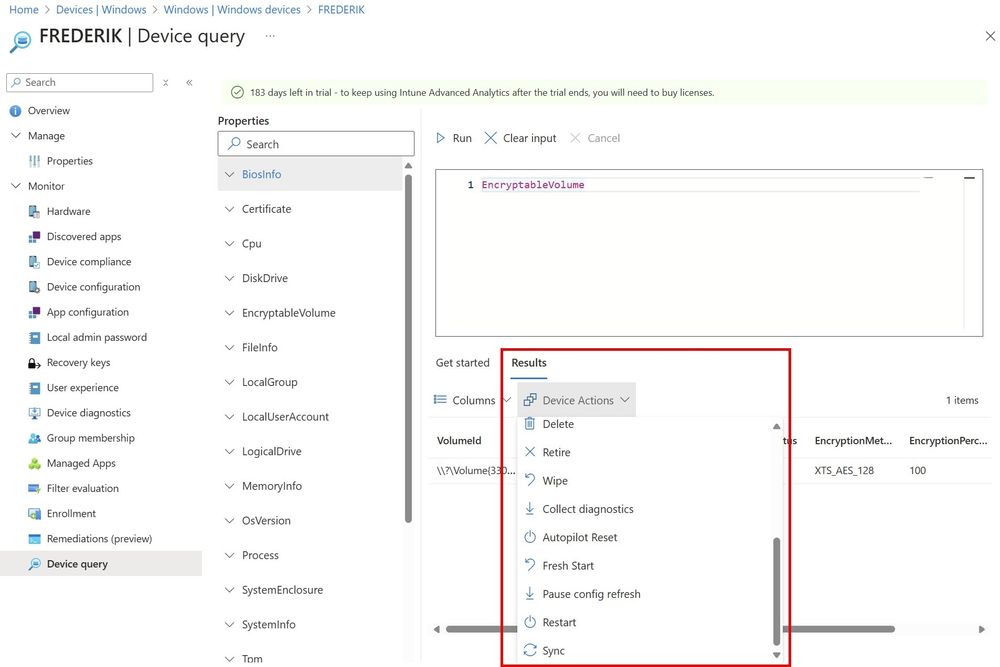The height and width of the screenshot is (667, 1000).
Task: Click the Enrollment icon
Action: [34, 514]
